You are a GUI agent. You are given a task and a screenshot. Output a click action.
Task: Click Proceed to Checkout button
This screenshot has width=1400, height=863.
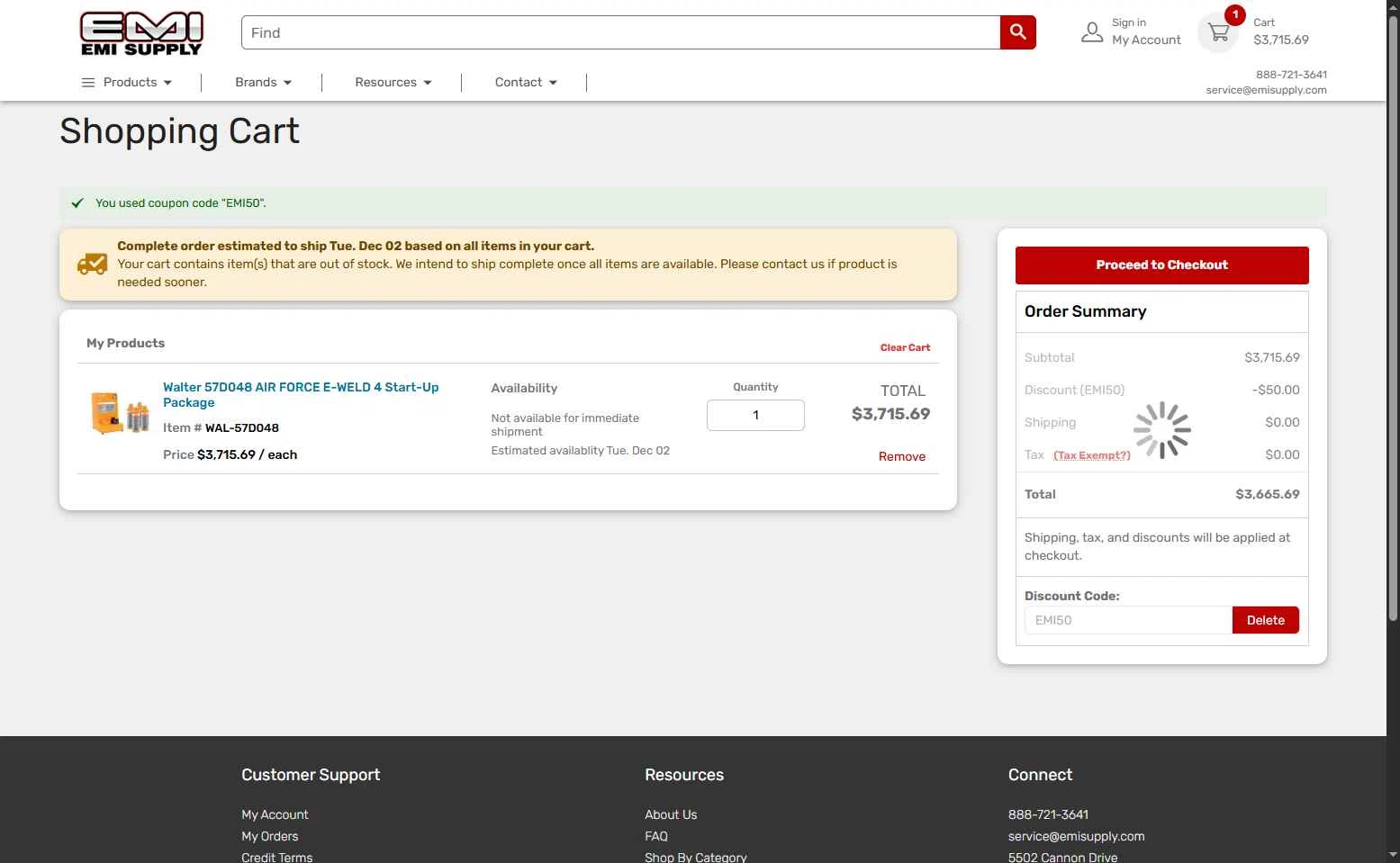tap(1161, 265)
